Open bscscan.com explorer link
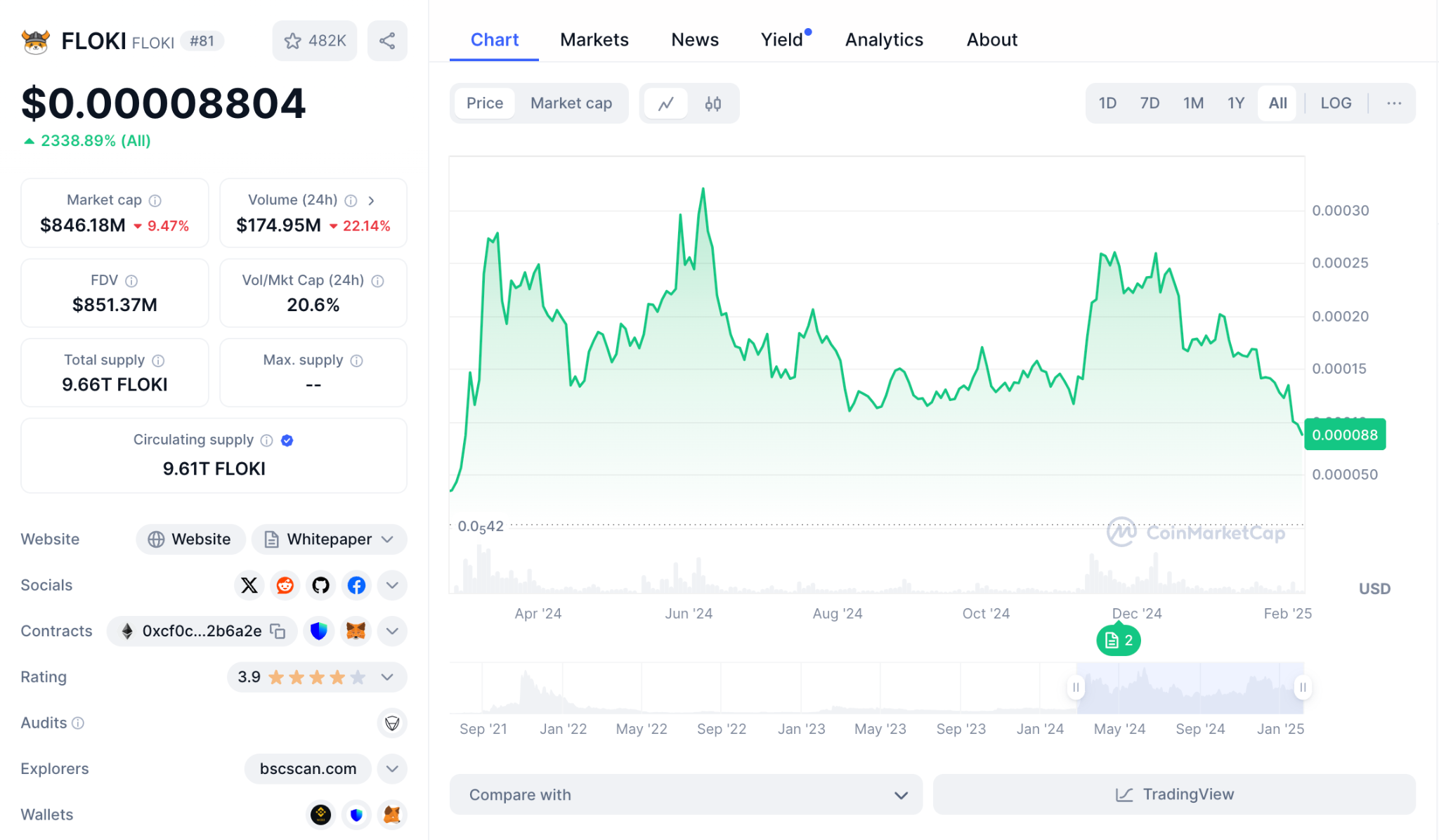 click(308, 769)
